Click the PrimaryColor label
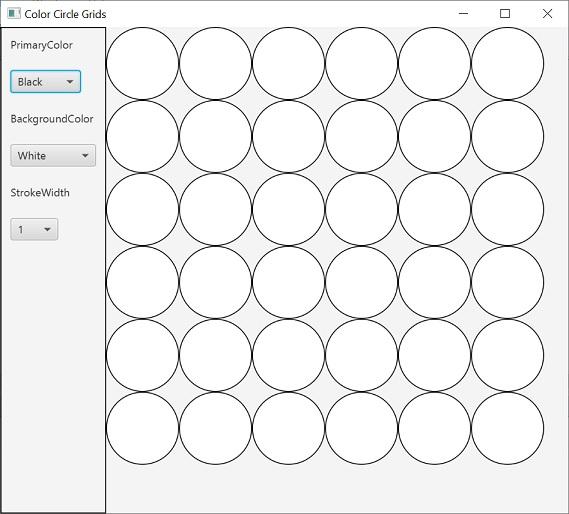 pos(41,45)
